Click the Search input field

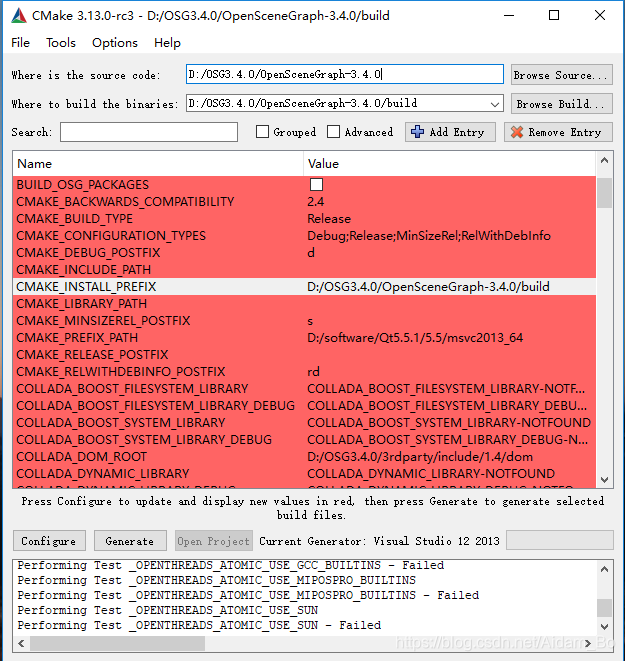click(x=149, y=132)
